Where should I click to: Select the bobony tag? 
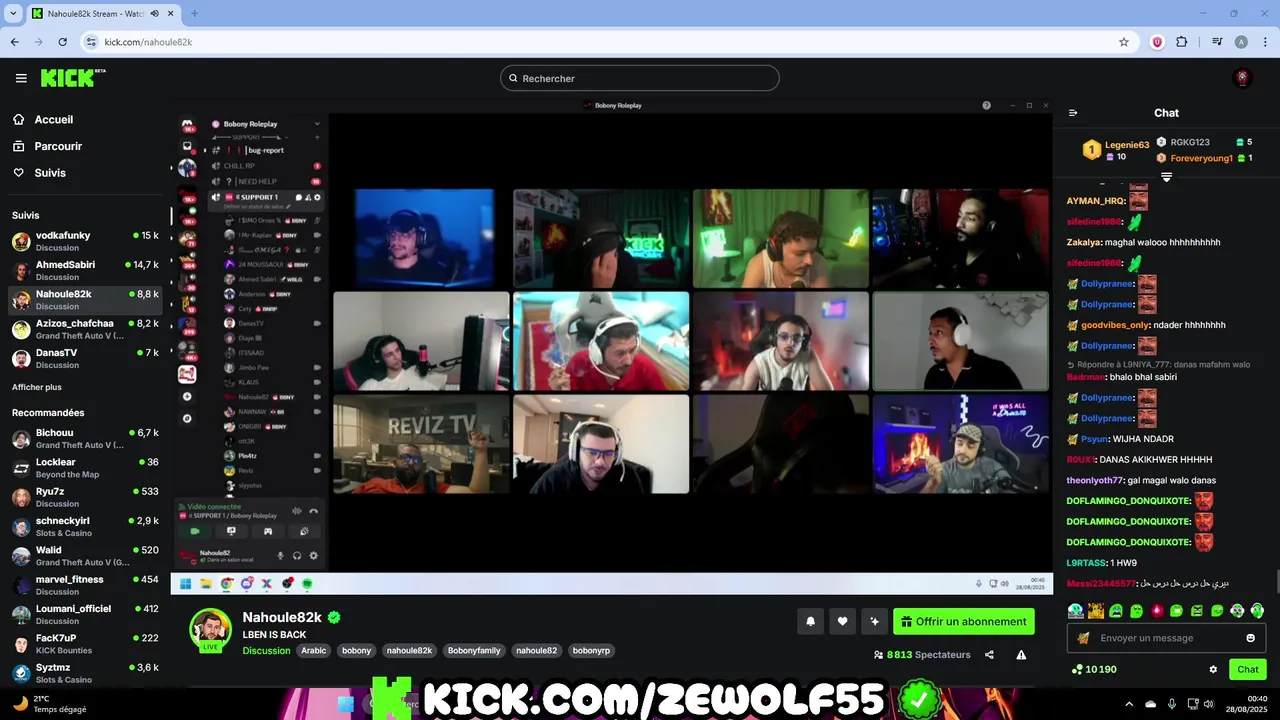(356, 650)
